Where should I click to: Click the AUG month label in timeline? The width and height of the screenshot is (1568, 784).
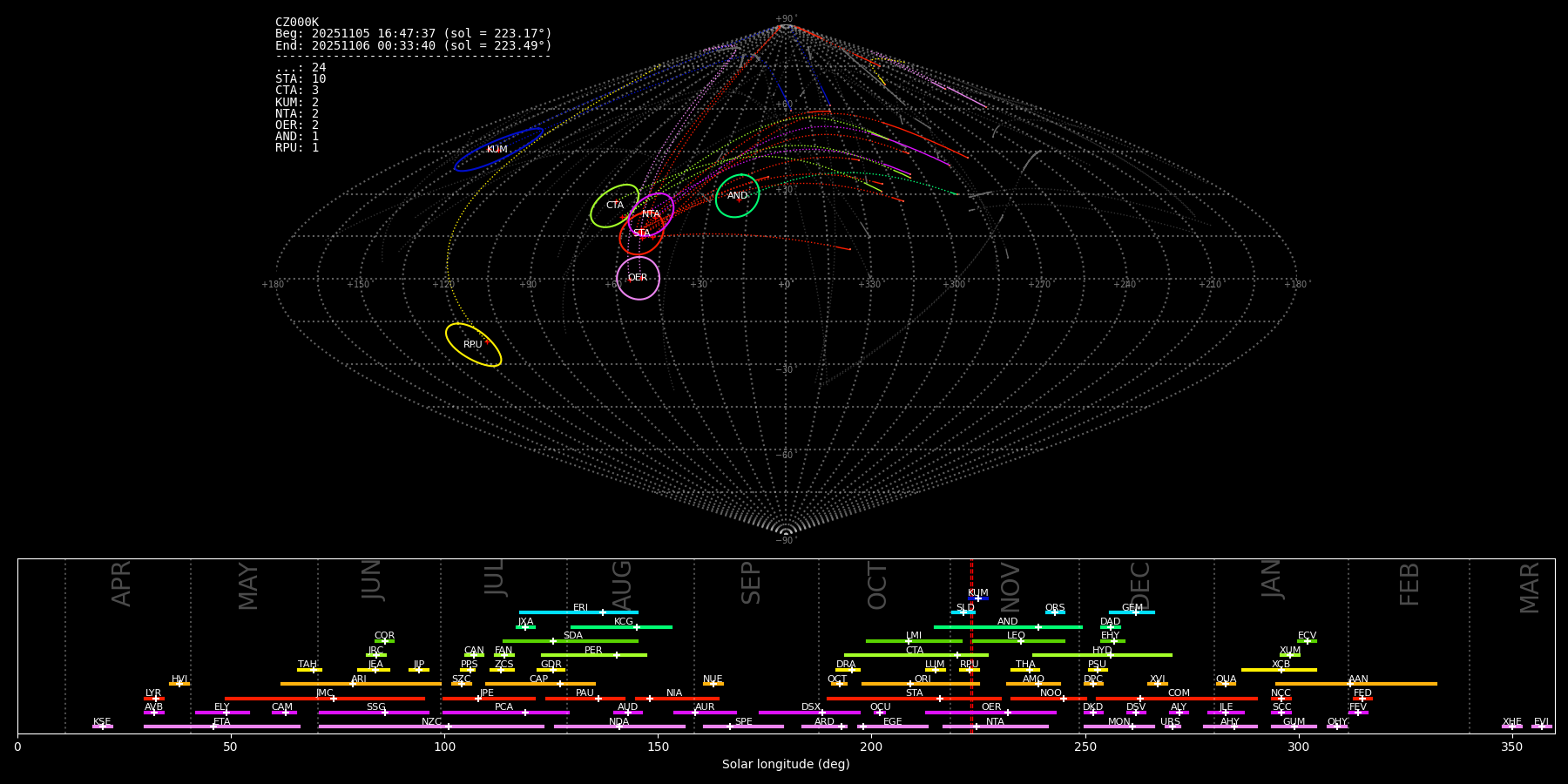coord(622,585)
